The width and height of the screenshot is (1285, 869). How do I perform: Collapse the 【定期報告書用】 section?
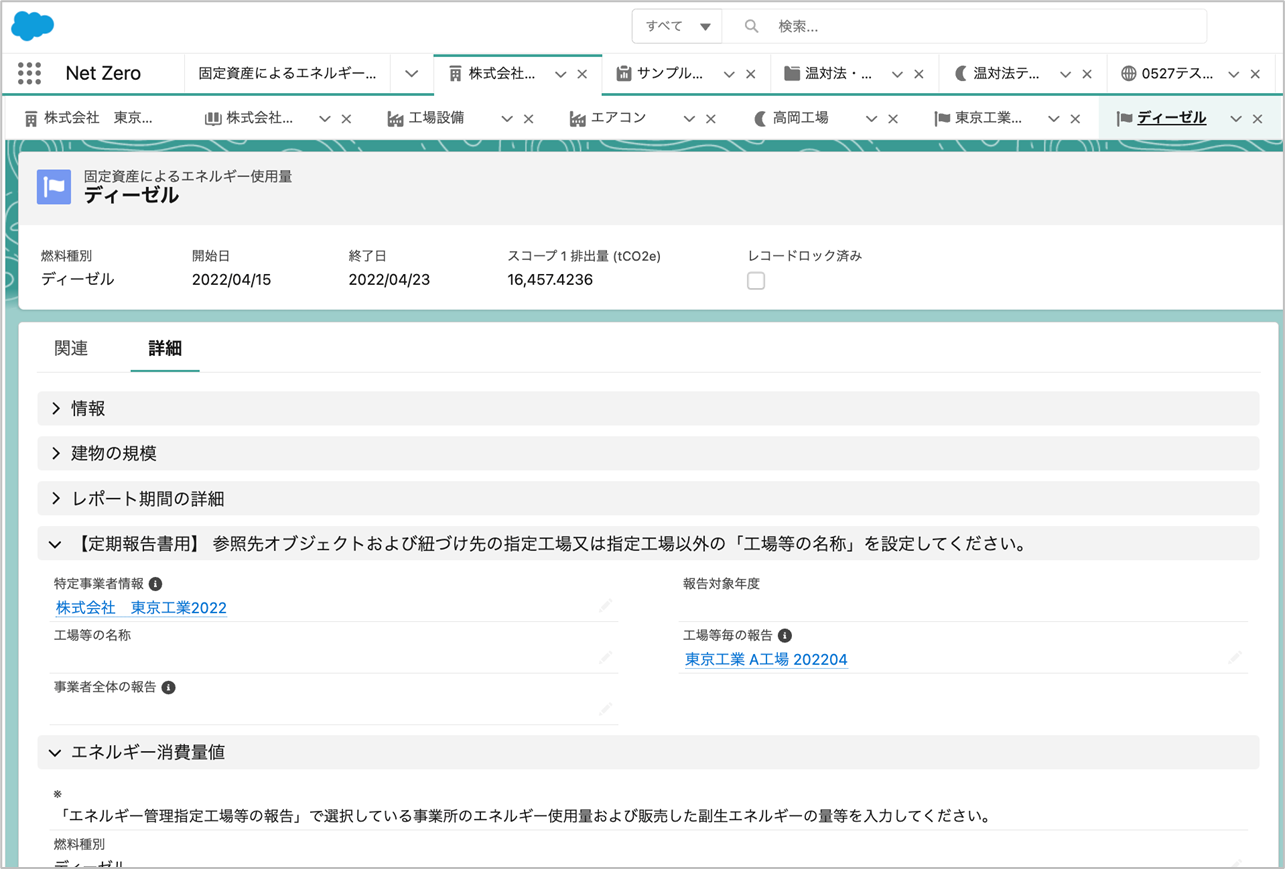coord(647,544)
